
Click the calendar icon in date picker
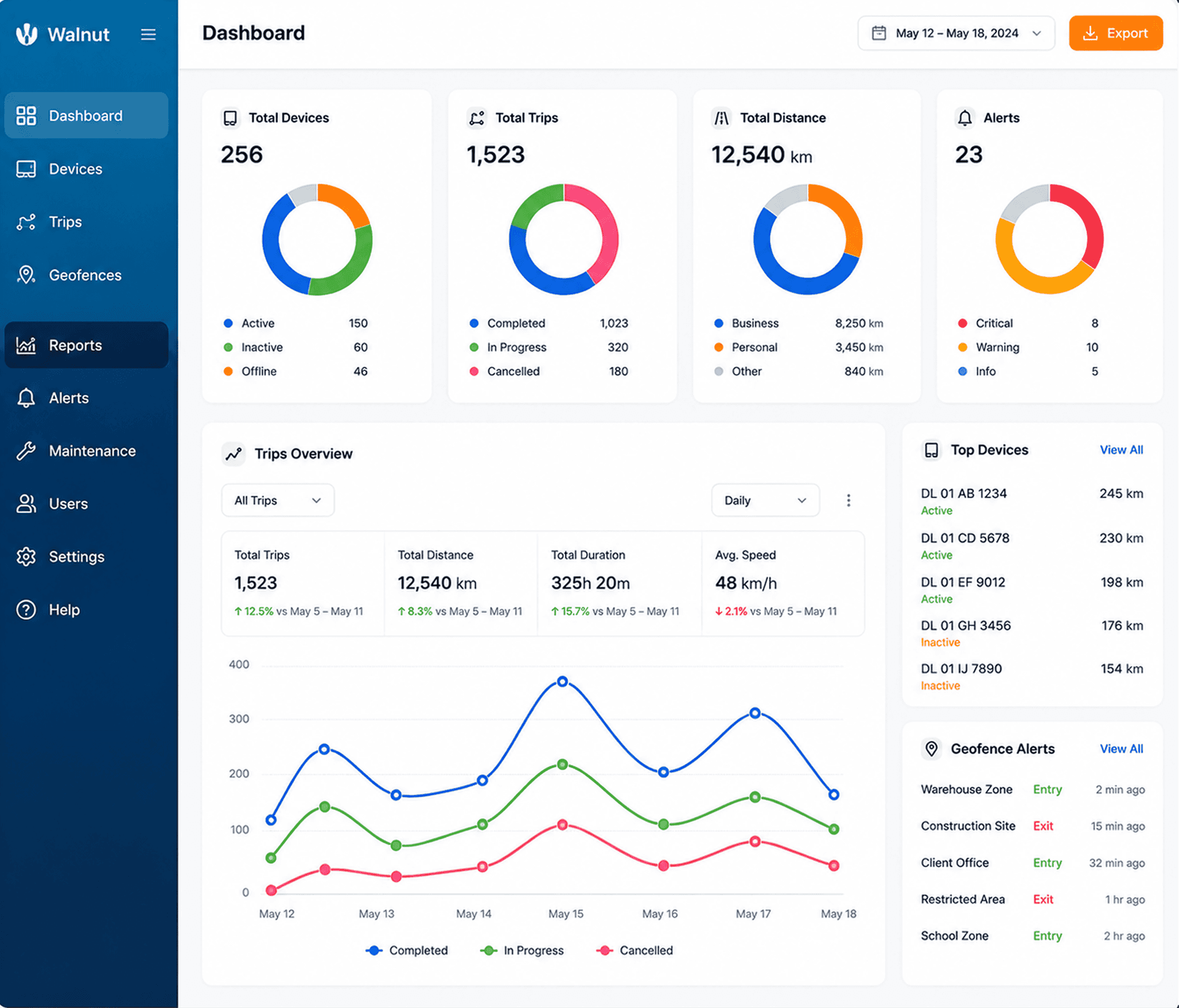click(879, 33)
